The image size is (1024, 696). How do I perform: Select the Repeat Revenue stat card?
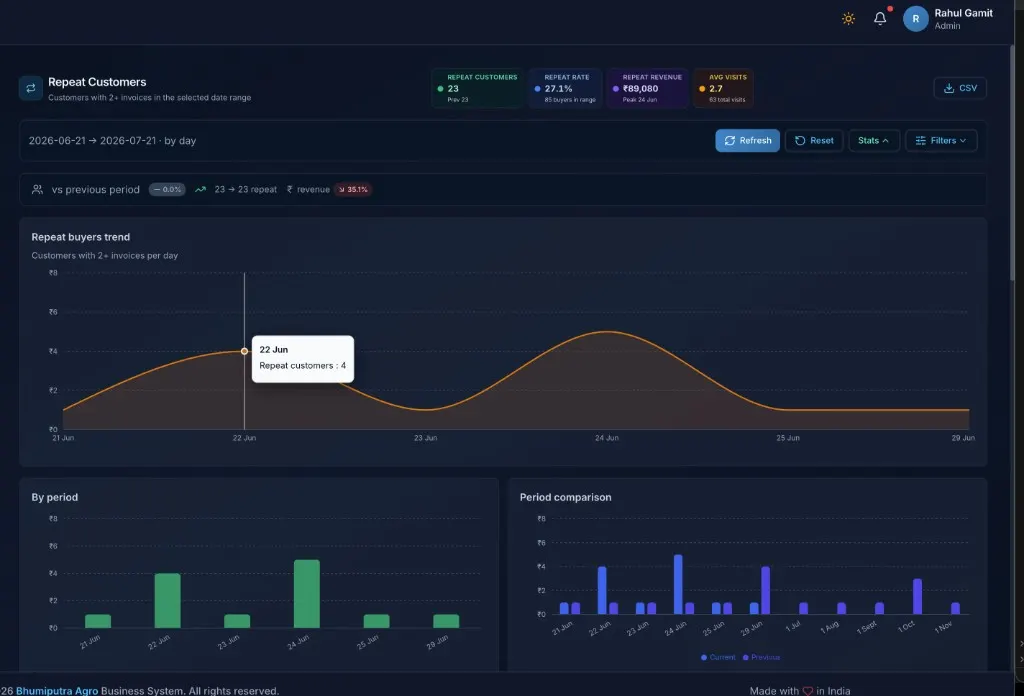click(647, 88)
